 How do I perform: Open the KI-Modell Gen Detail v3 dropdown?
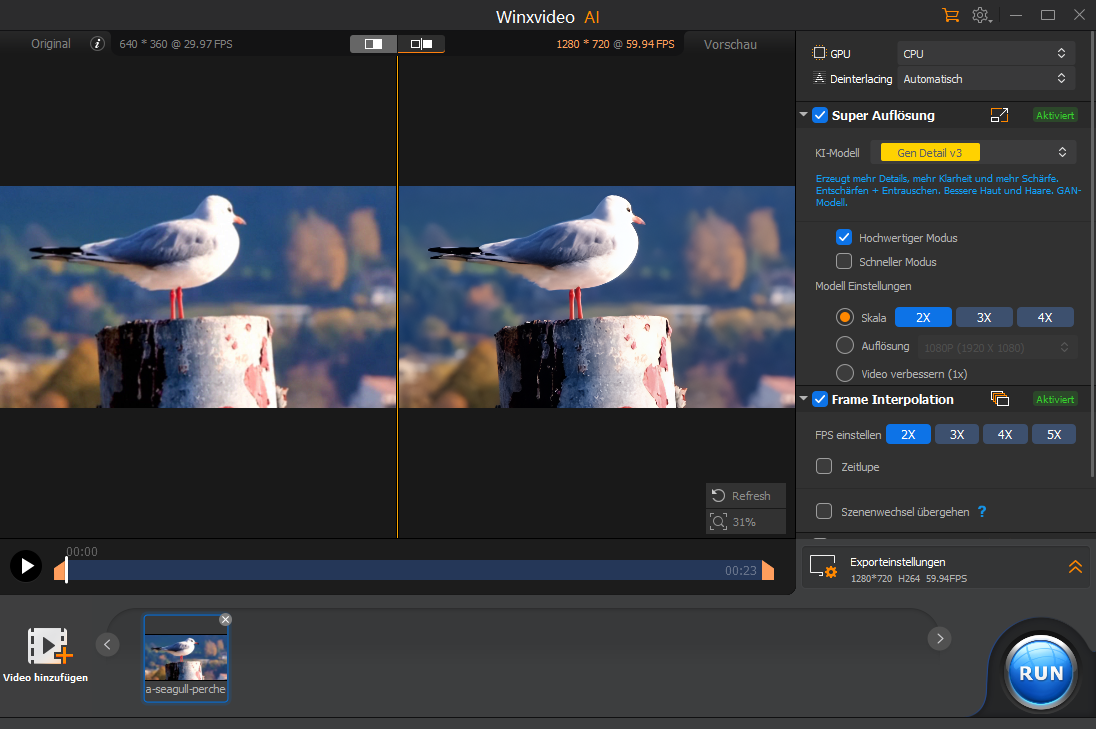(973, 153)
